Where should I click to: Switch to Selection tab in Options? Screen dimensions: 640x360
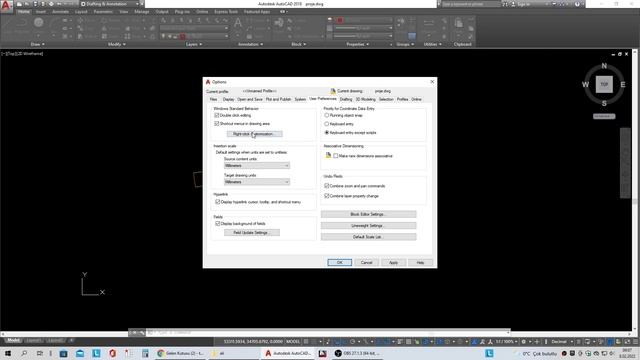[386, 99]
